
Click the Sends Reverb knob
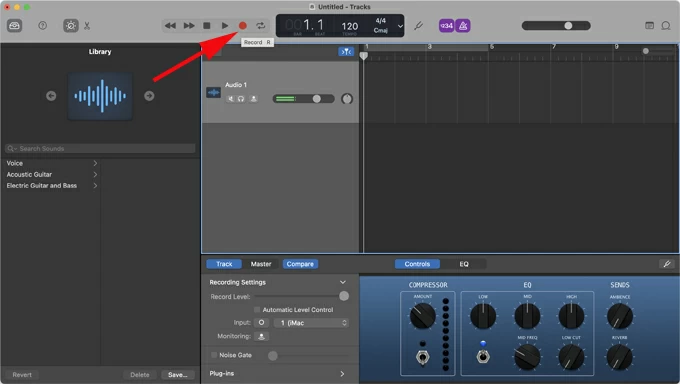coord(619,357)
